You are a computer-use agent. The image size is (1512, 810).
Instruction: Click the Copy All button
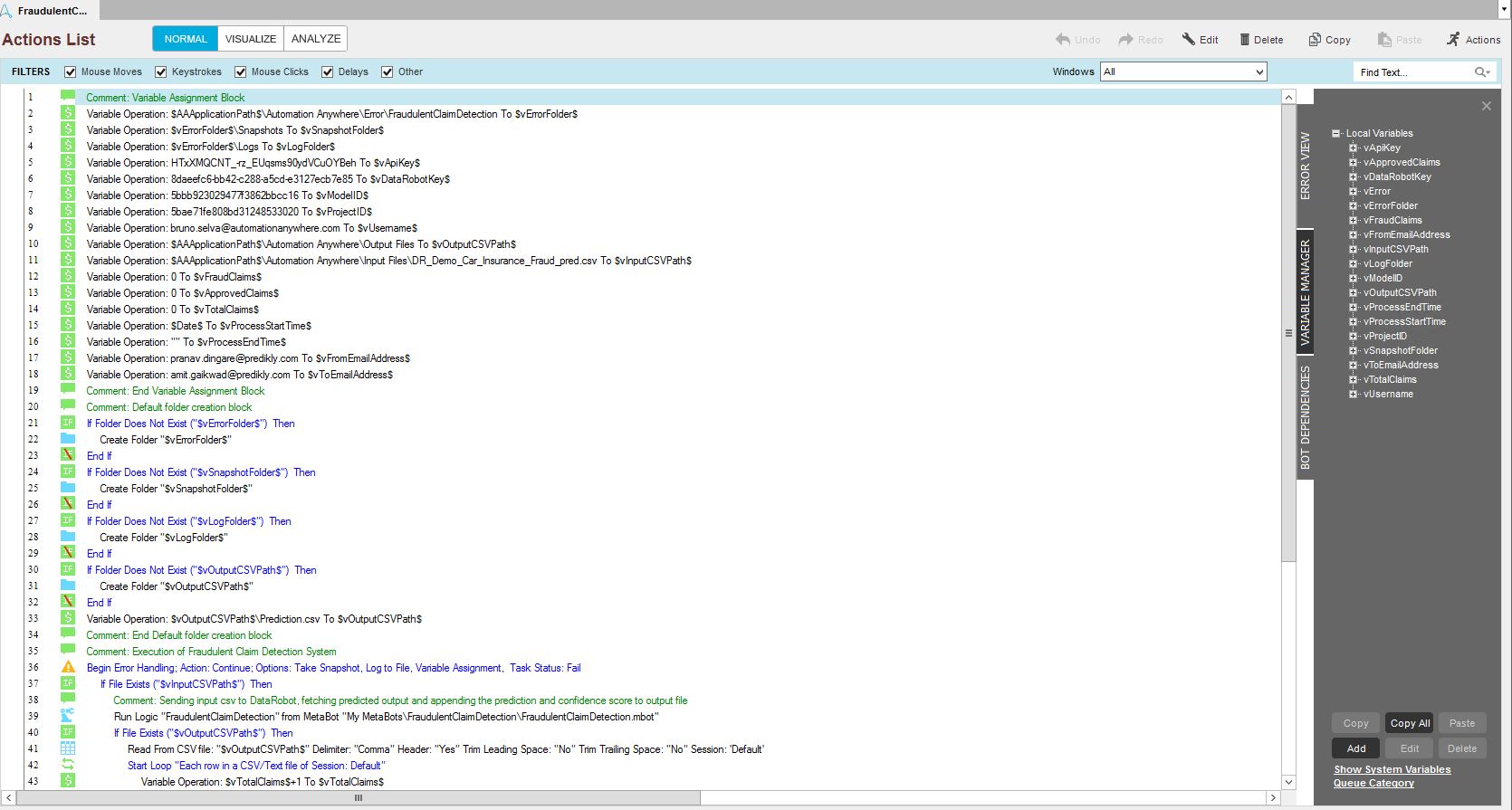pos(1410,723)
